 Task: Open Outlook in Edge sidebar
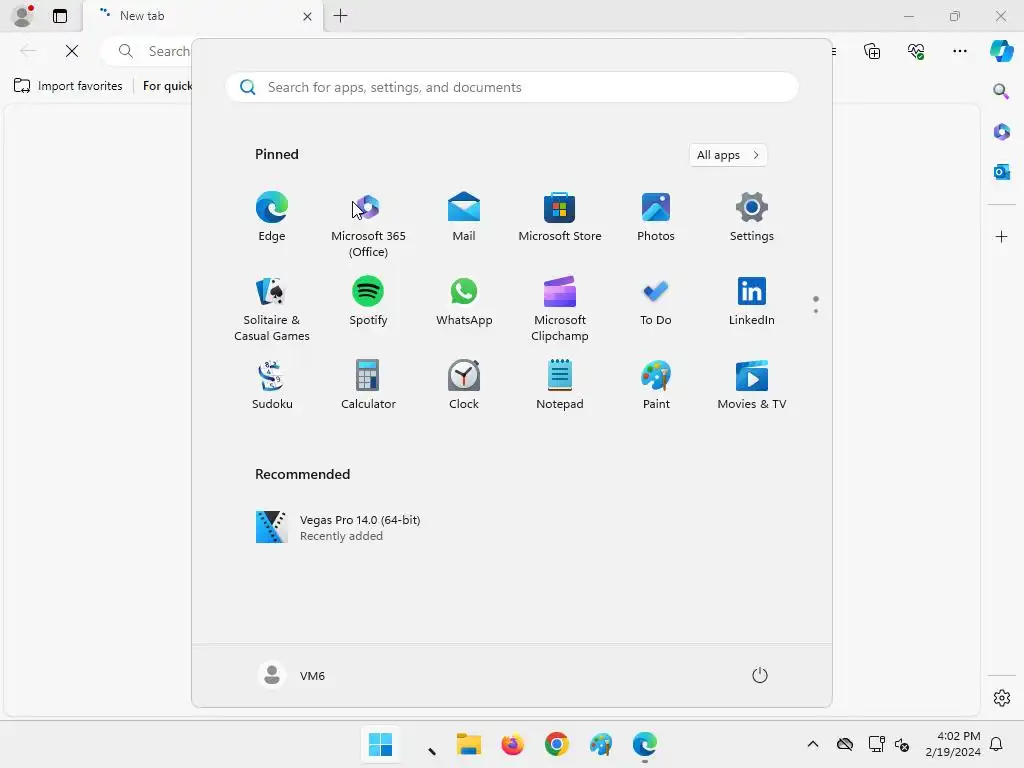point(1001,172)
